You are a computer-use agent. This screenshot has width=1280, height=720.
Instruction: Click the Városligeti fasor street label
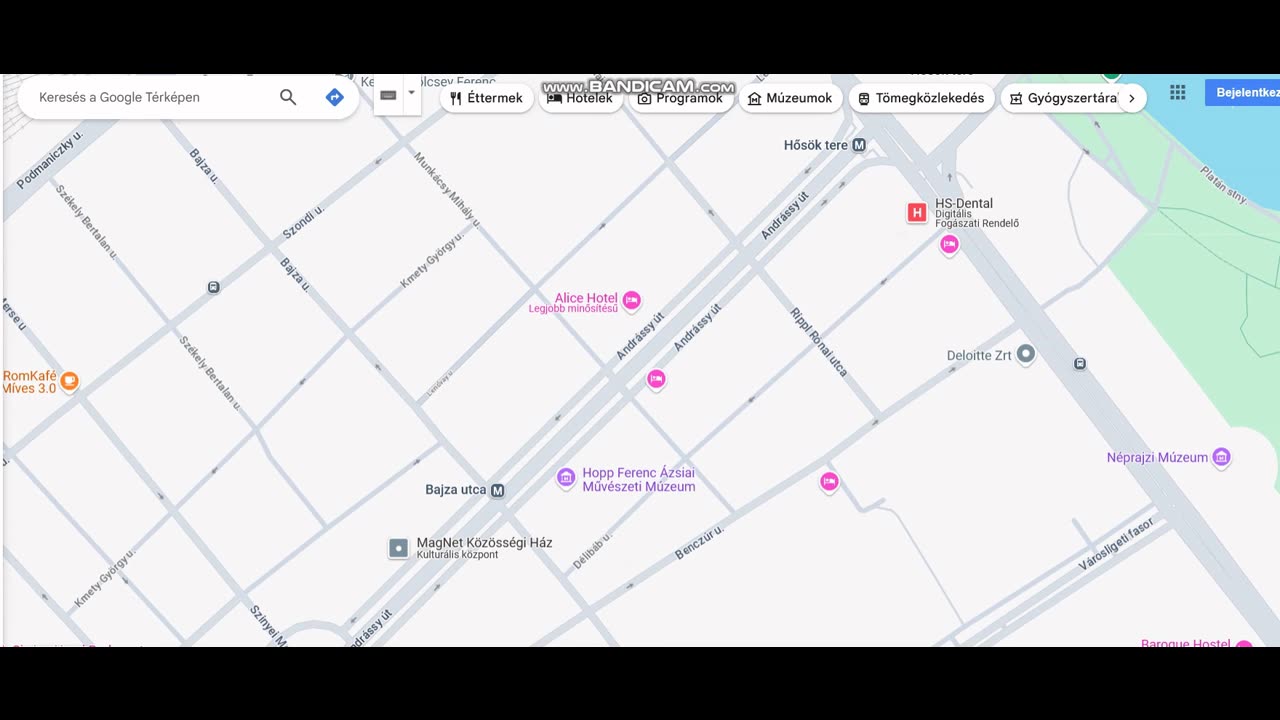click(1116, 544)
